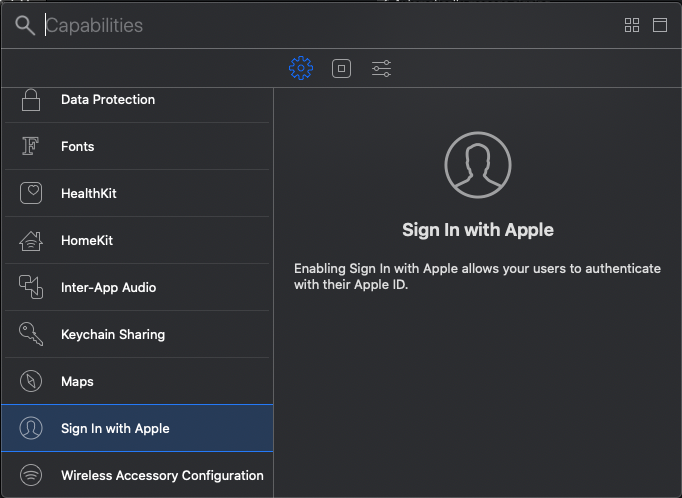The image size is (682, 498).
Task: Pick the Inter-App Audio row
Action: point(108,288)
